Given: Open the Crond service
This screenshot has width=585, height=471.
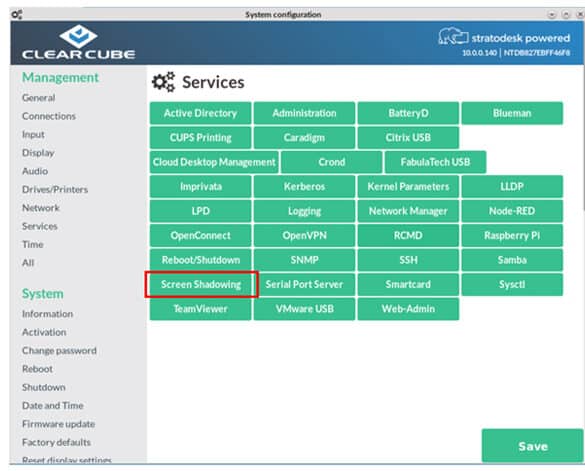Looking at the screenshot, I should (x=332, y=162).
